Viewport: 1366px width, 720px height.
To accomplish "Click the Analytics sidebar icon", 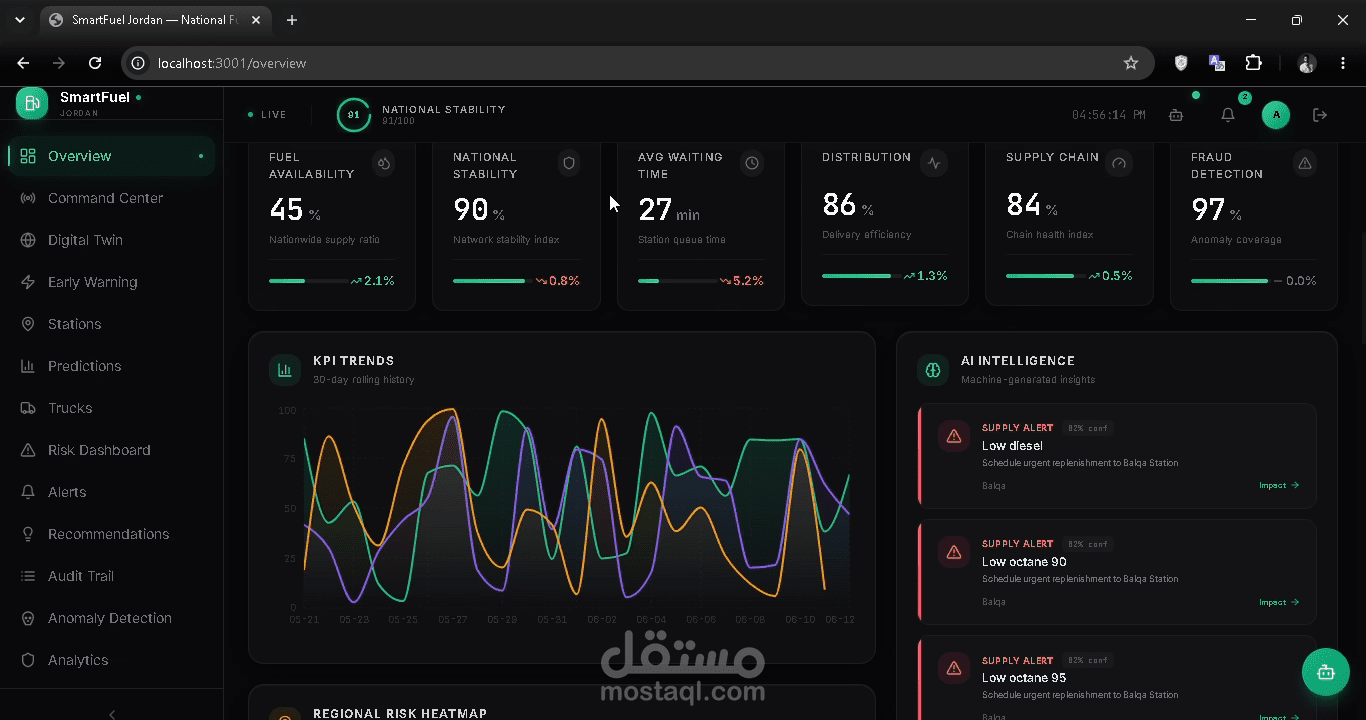I will click(28, 660).
